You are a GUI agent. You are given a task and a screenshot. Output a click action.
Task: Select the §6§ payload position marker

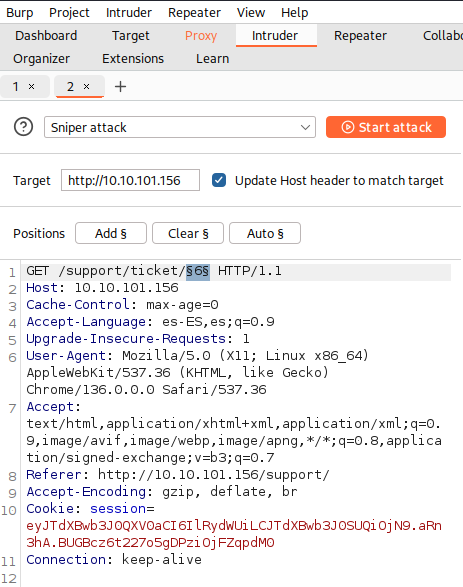pyautogui.click(x=198, y=271)
